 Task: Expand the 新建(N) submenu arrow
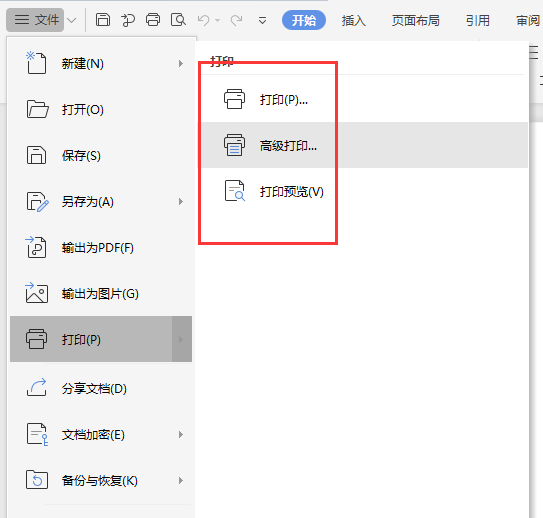tap(180, 64)
